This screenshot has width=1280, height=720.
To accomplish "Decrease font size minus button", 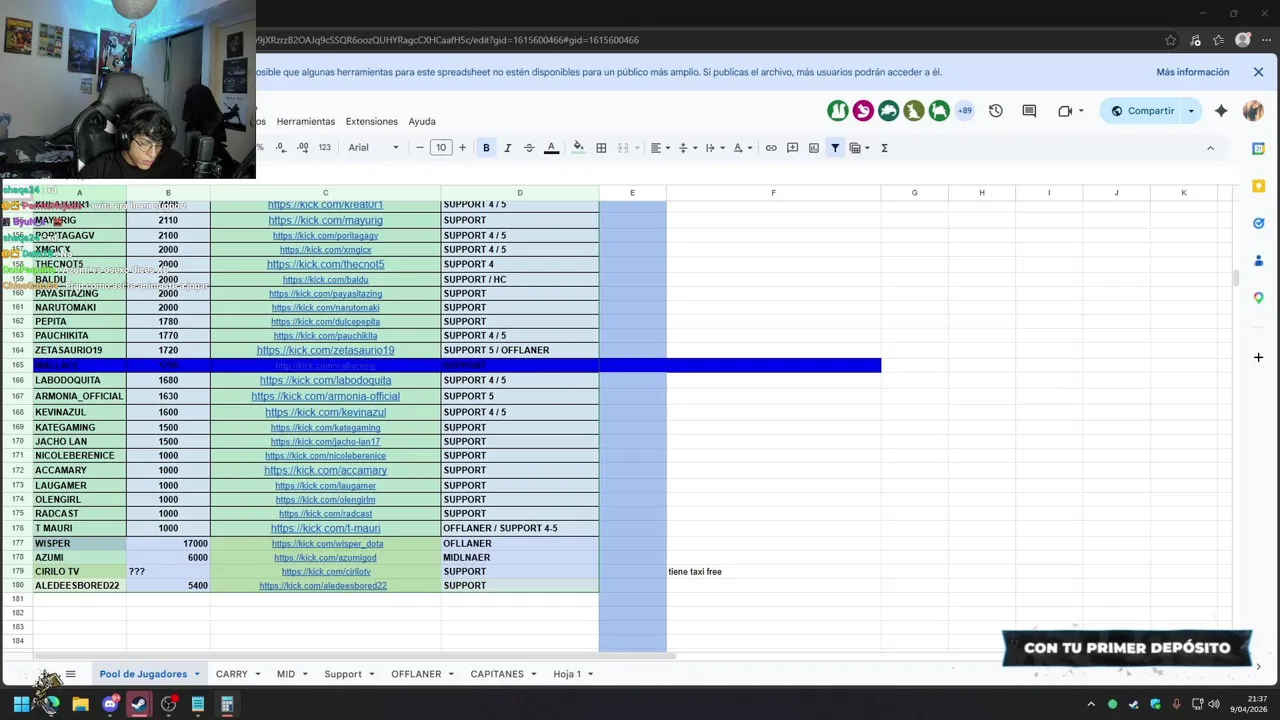I will pos(420,148).
